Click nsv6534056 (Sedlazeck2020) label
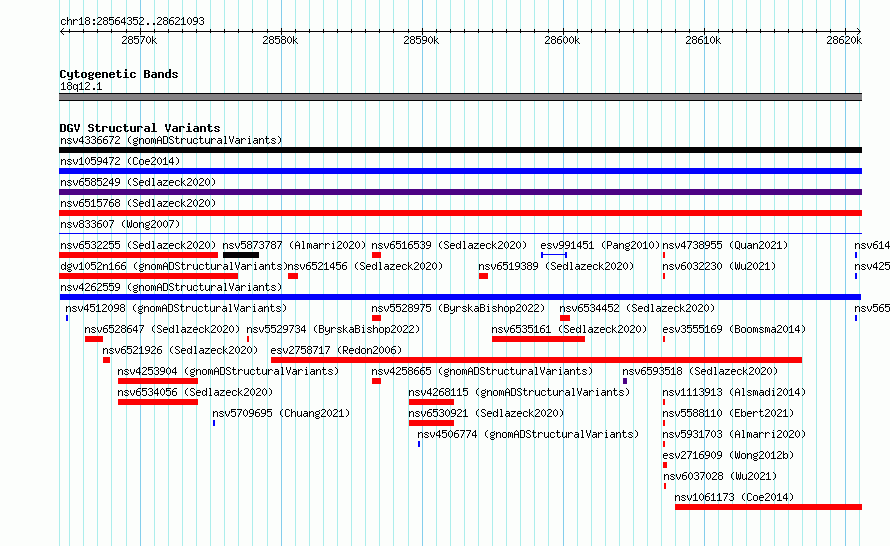 (x=195, y=392)
